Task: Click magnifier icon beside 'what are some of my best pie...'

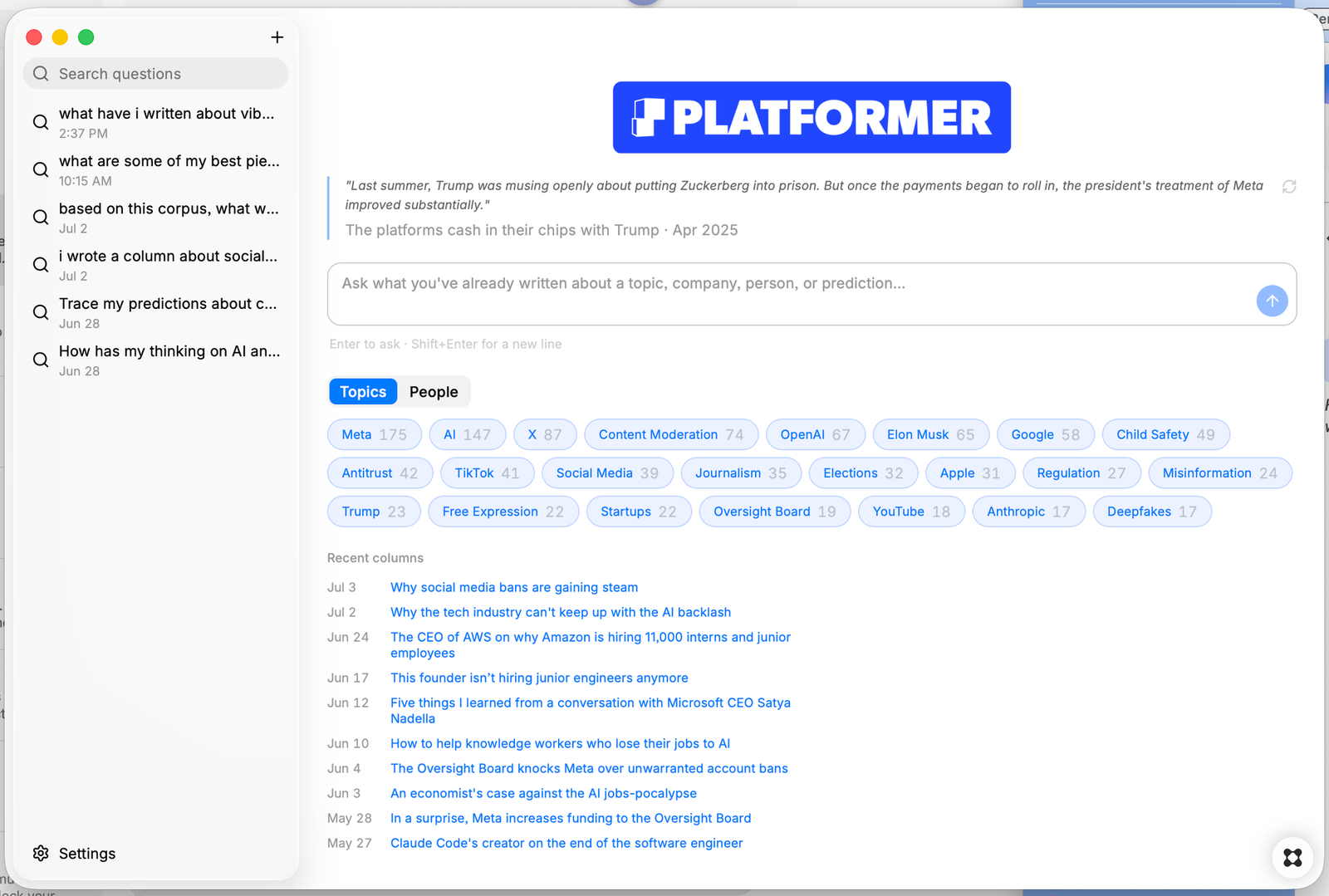Action: click(41, 169)
